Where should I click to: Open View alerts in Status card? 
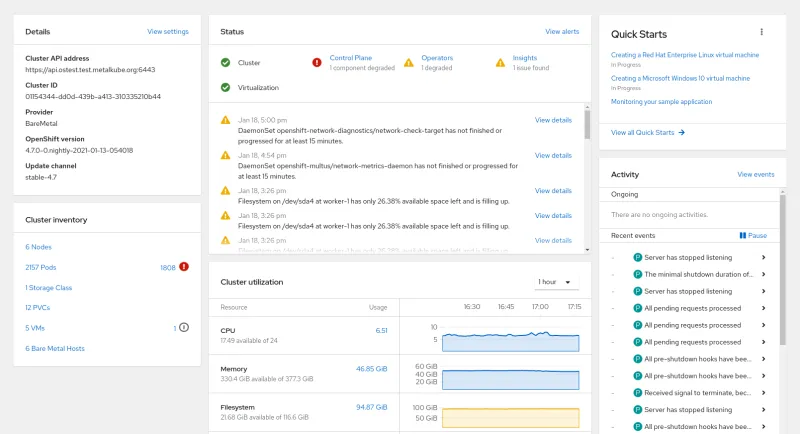561,32
